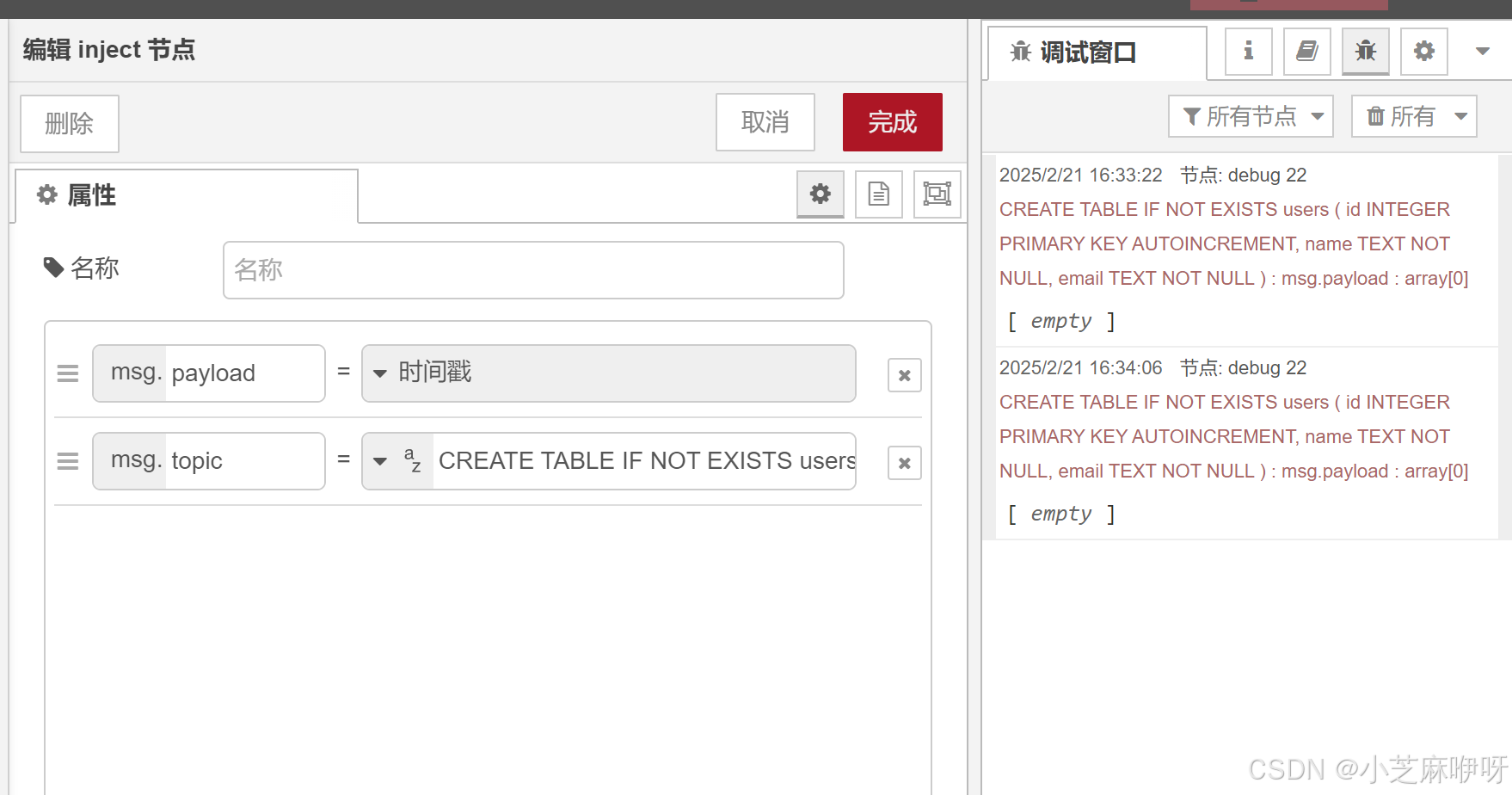Open the string type dropdown for msg.topic

click(381, 461)
